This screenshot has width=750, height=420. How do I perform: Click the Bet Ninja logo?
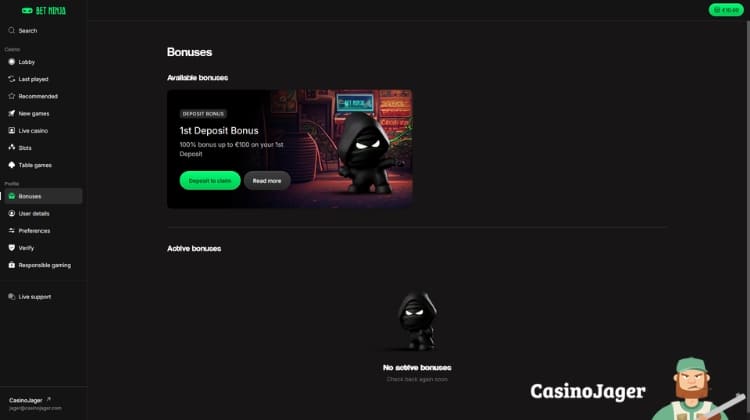click(44, 11)
